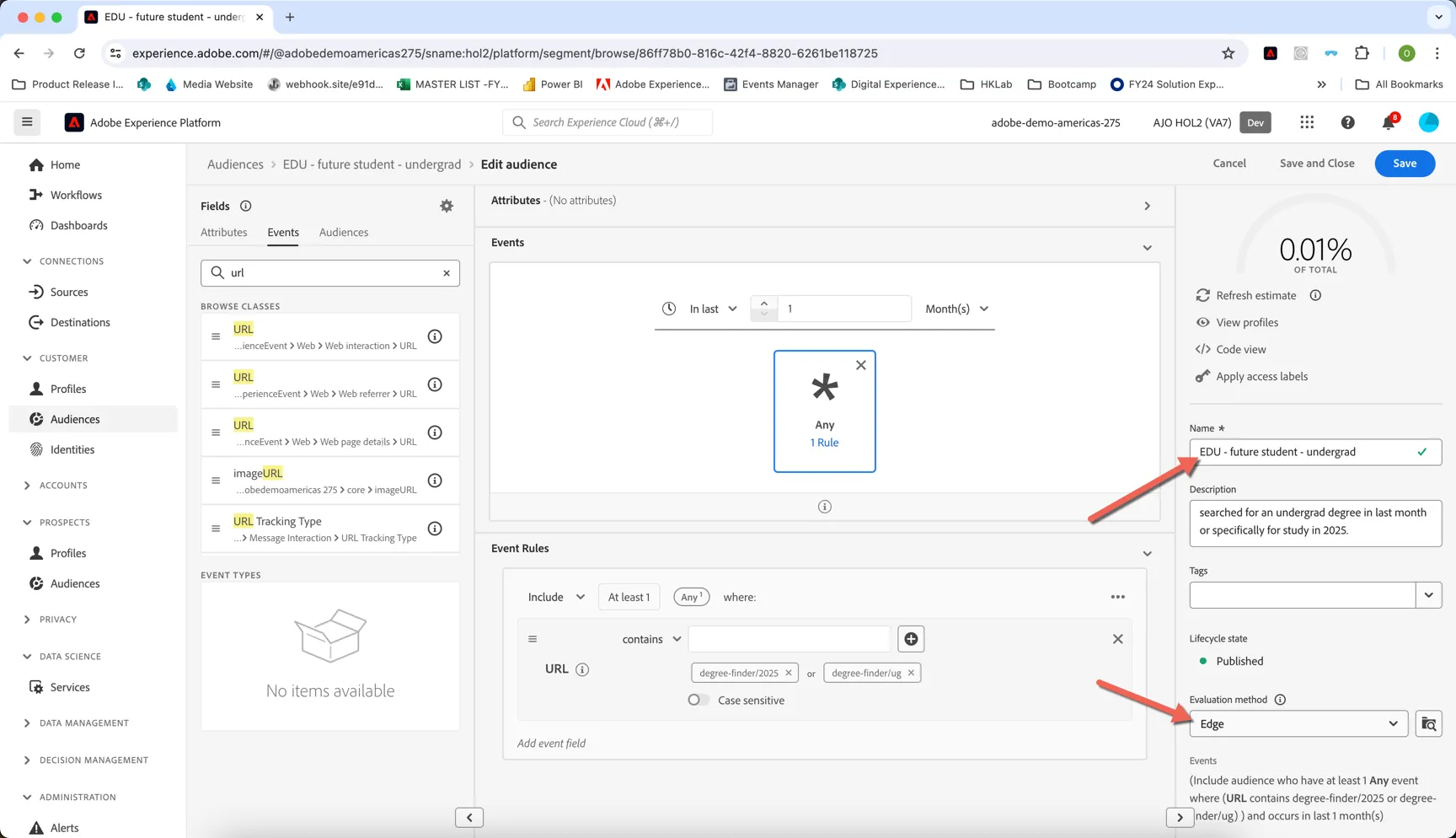This screenshot has width=1456, height=838.
Task: Toggle the hamburger navigation menu
Action: click(27, 122)
